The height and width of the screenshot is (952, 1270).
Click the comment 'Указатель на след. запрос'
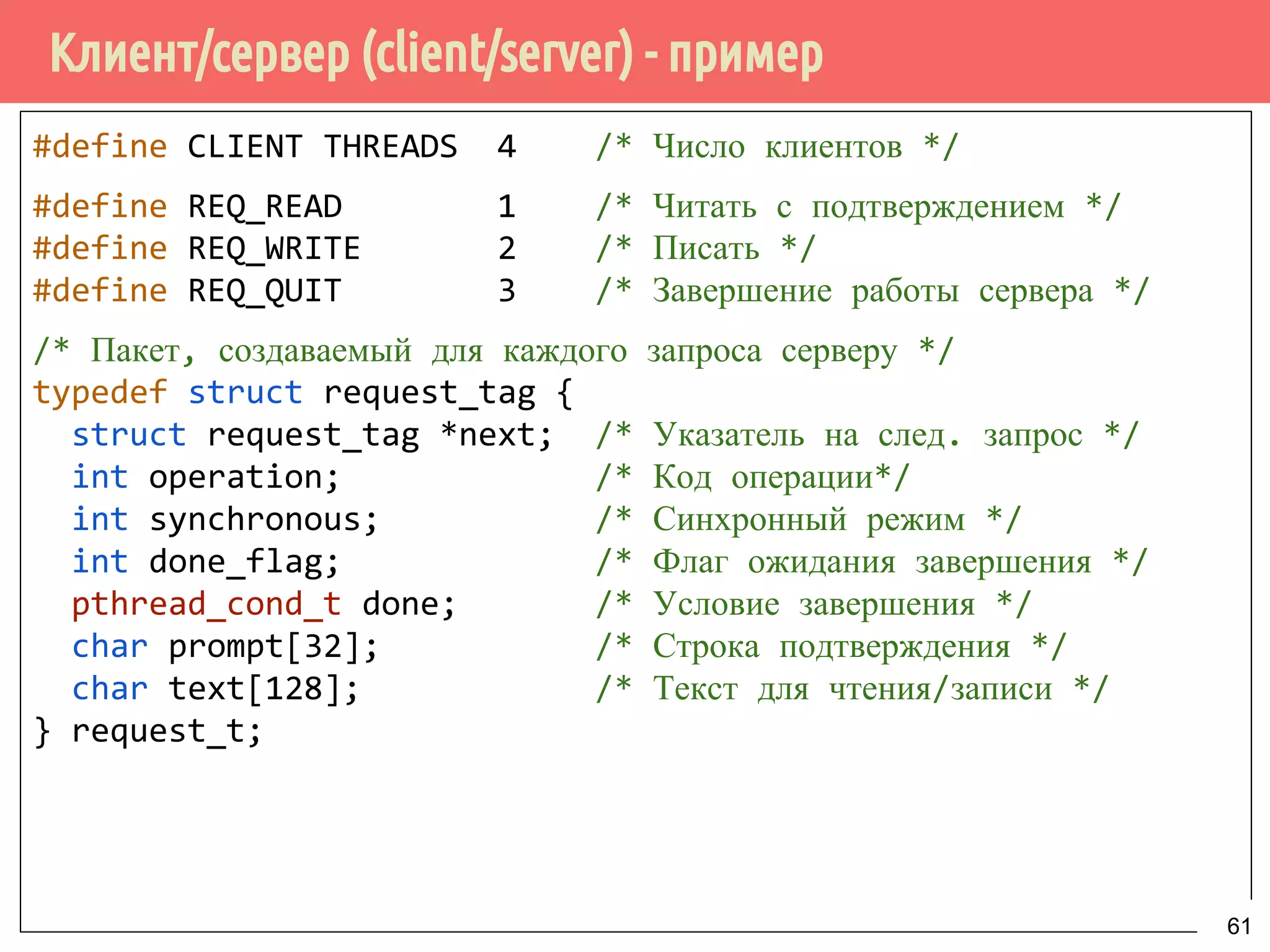click(x=868, y=435)
